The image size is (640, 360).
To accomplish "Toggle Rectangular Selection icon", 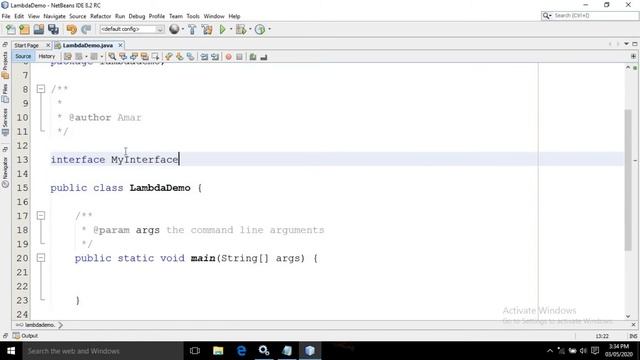I will [156, 57].
